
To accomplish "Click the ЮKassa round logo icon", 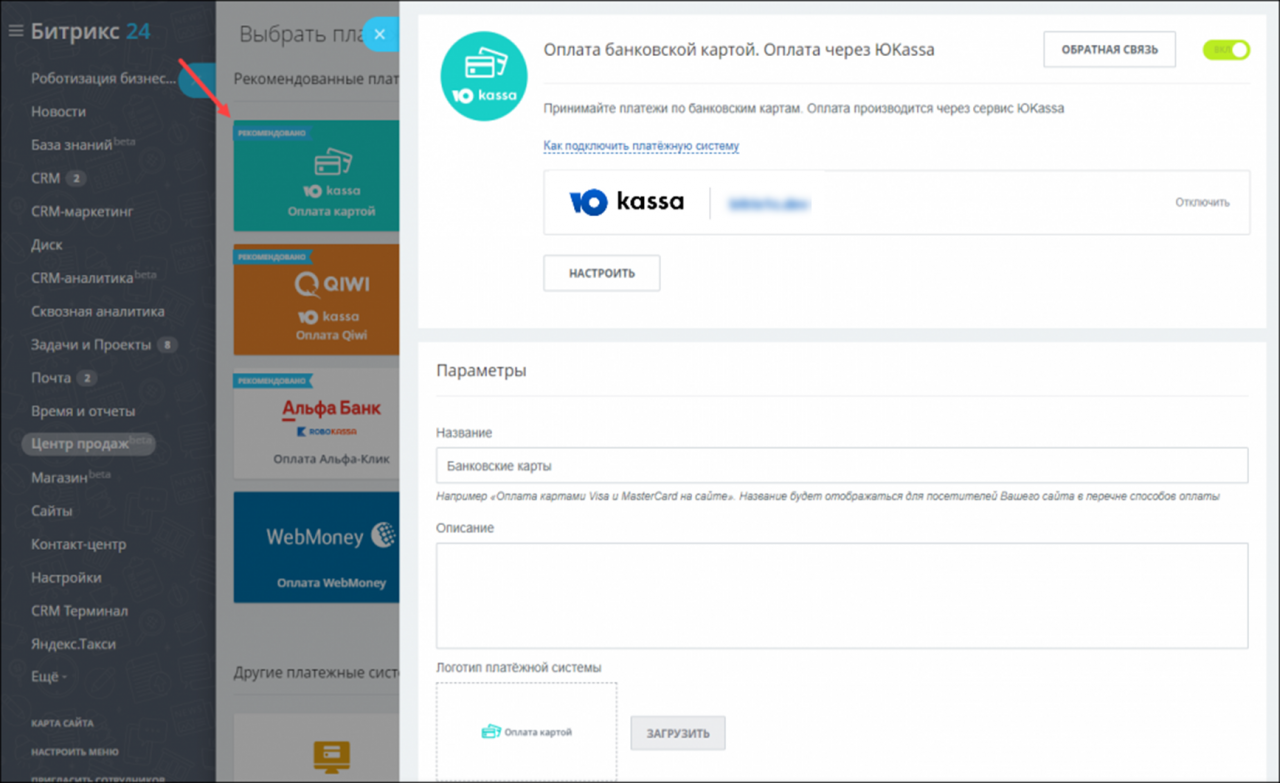I will pos(485,76).
